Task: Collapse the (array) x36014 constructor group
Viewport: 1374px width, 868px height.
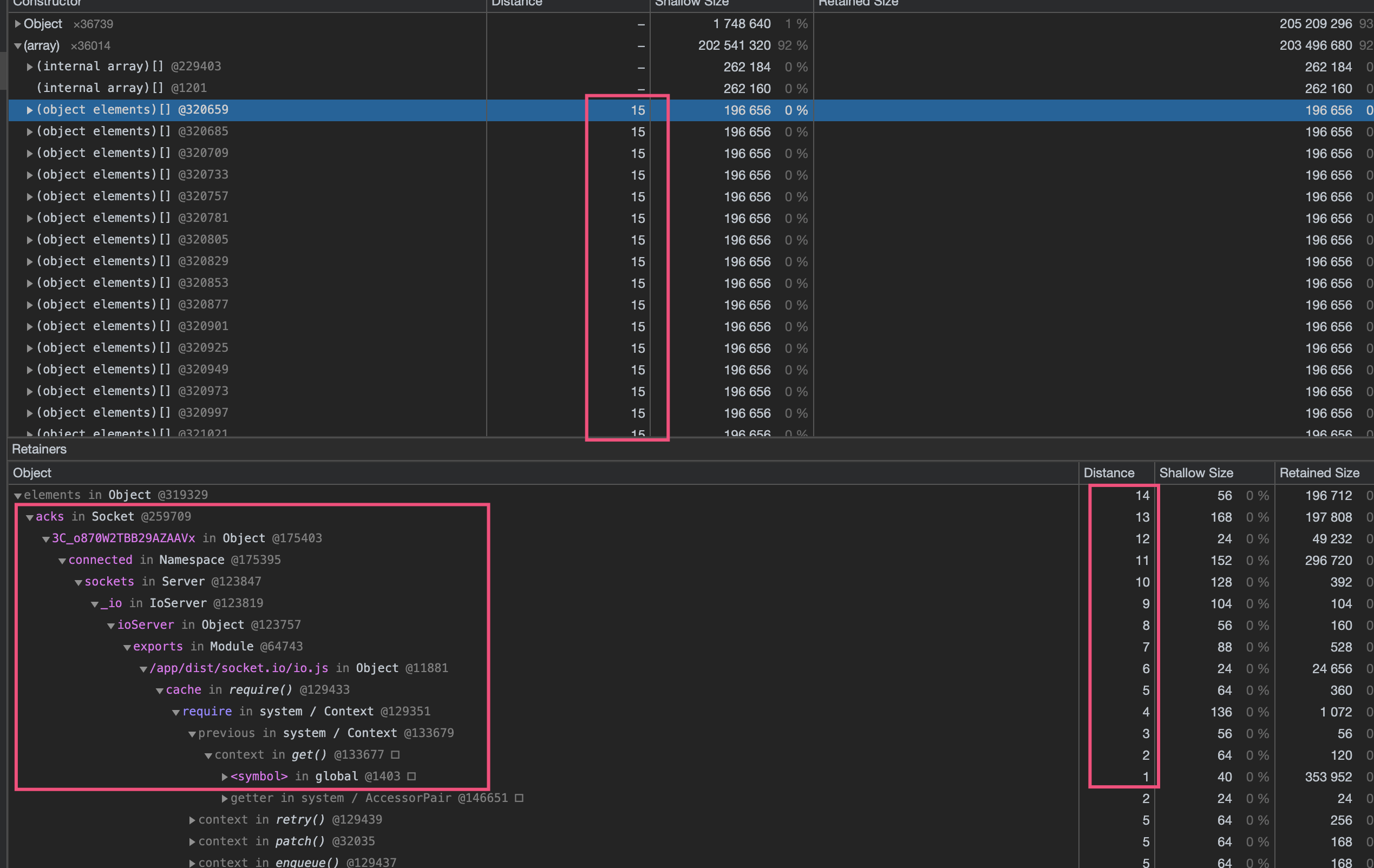Action: 18,45
